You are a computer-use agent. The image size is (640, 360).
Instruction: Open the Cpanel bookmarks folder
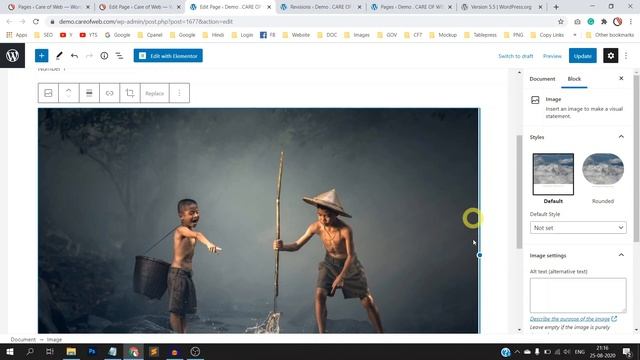click(x=150, y=35)
